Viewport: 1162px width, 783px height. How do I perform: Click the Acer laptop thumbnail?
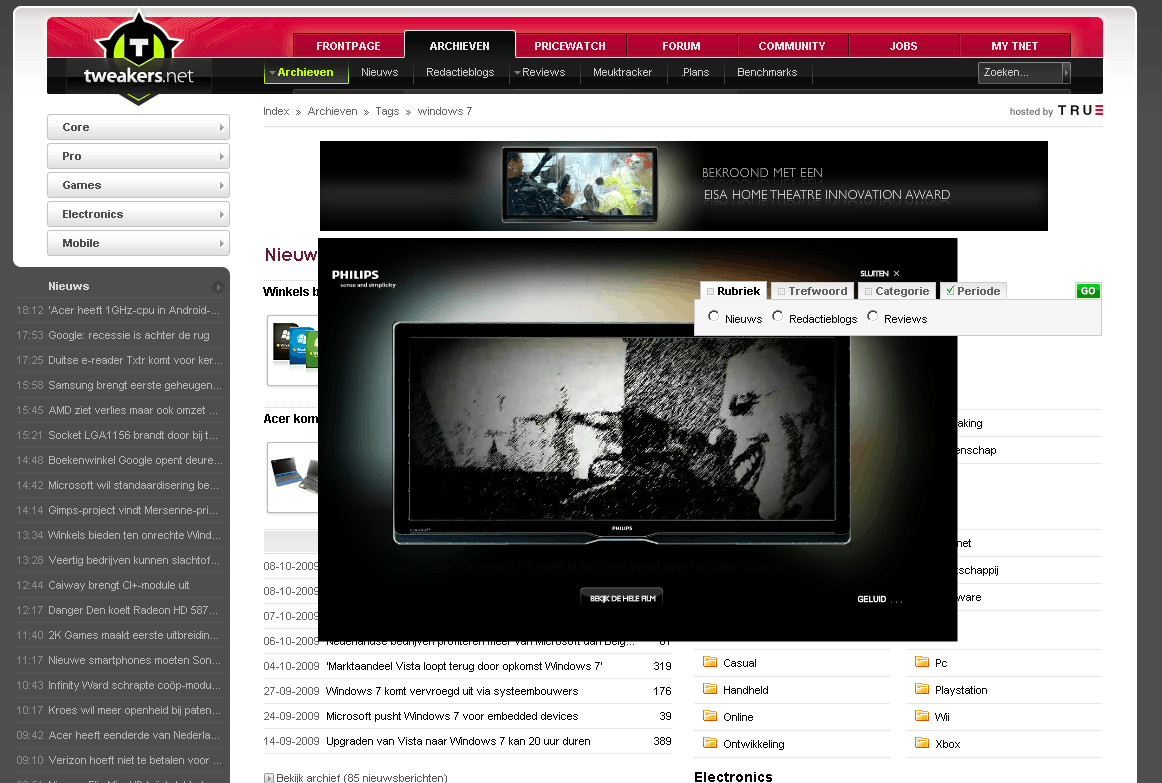293,478
